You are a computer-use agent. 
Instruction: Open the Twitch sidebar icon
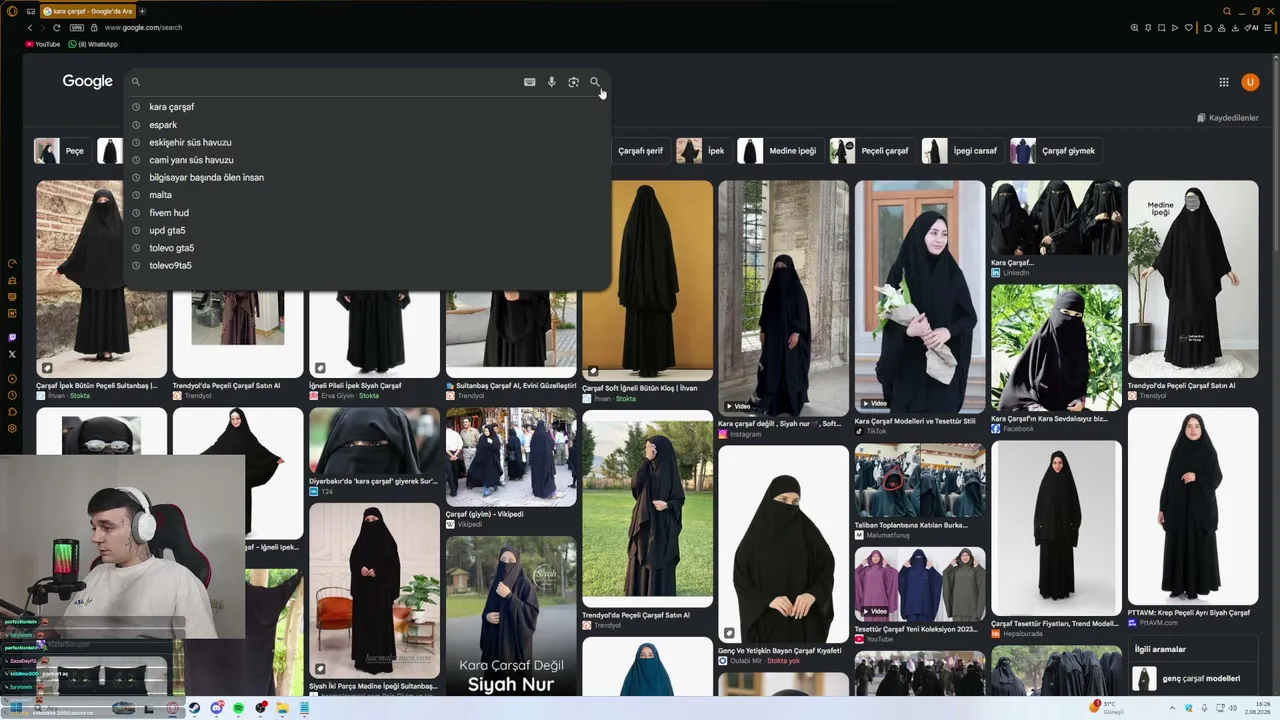tap(12, 338)
